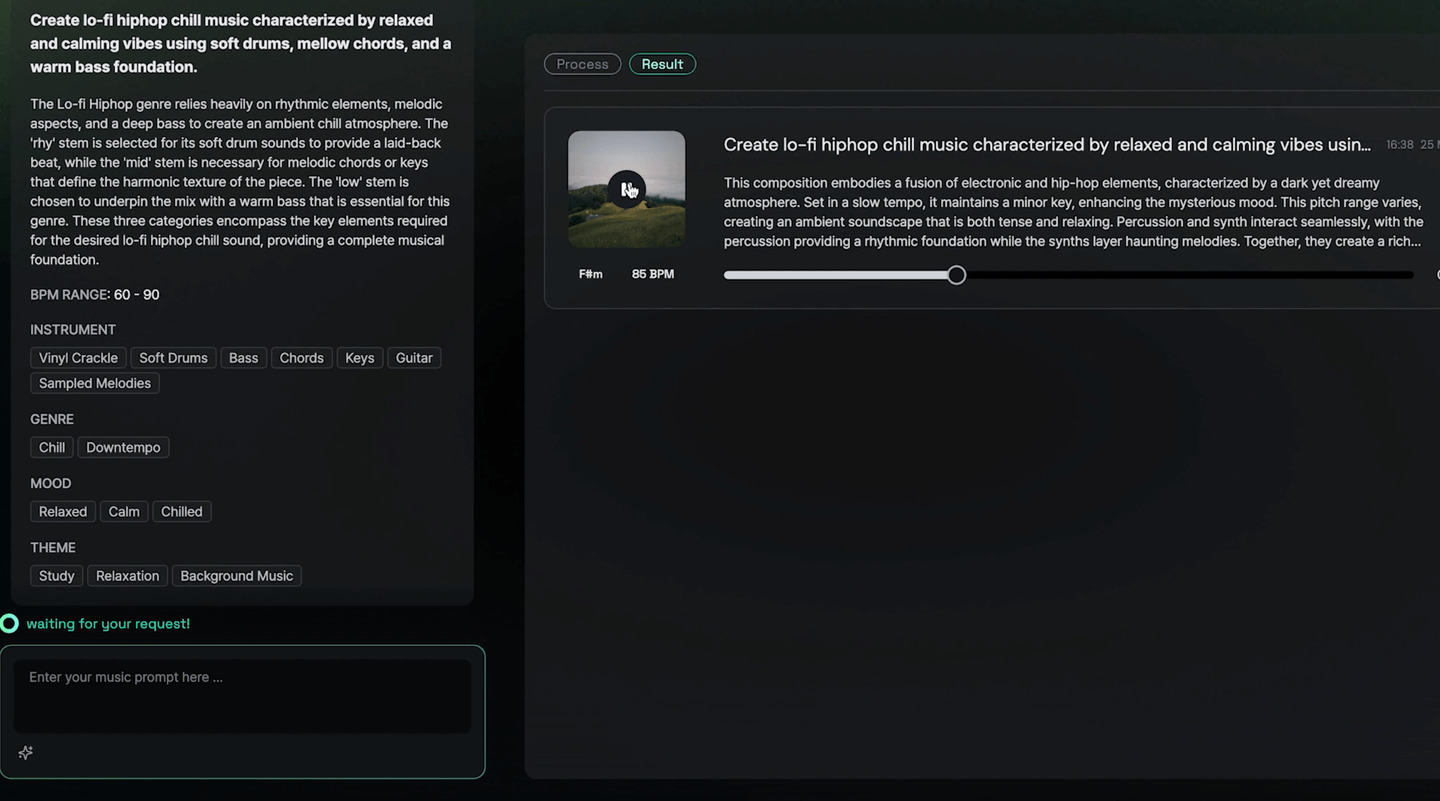Viewport: 1440px width, 801px height.
Task: Click the track playback progress slider handle
Action: [957, 275]
